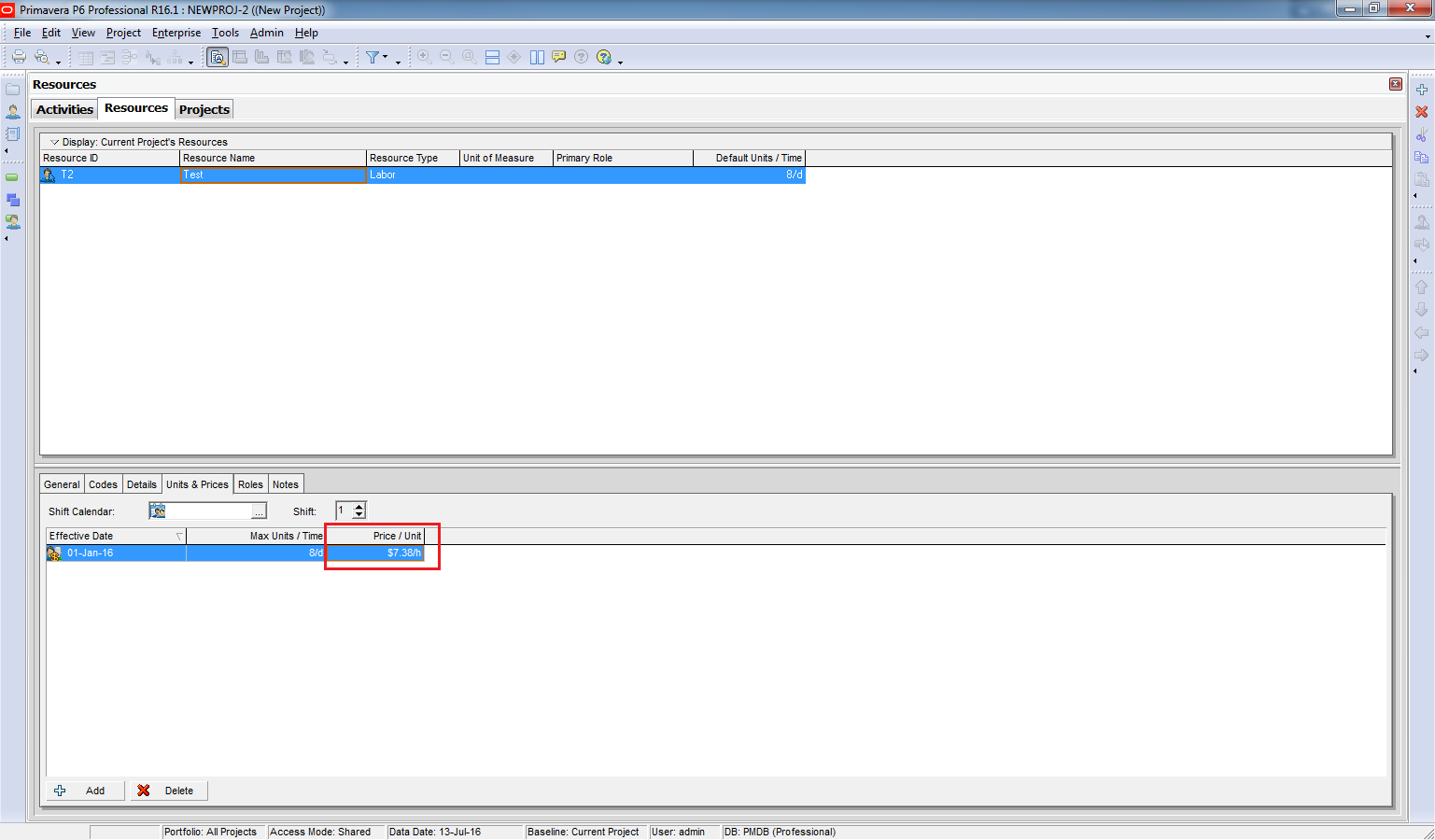The height and width of the screenshot is (840, 1435).
Task: Click the Delete button below the price table
Action: 168,791
